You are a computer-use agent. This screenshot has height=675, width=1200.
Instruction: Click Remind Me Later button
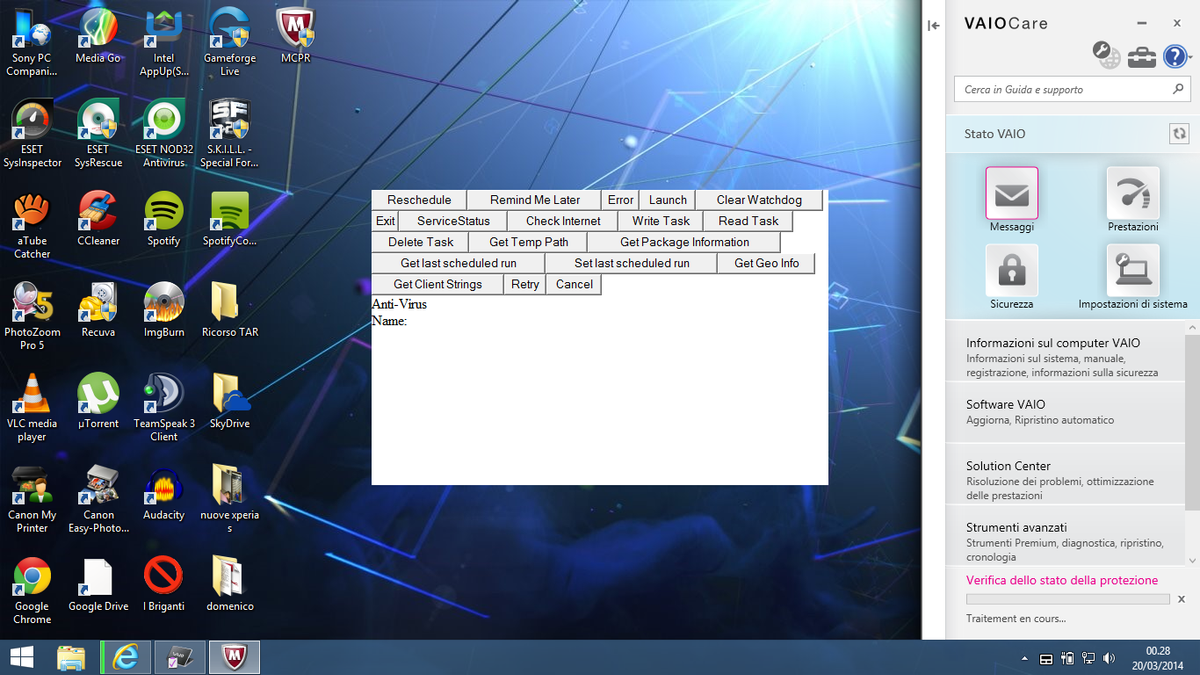(535, 200)
